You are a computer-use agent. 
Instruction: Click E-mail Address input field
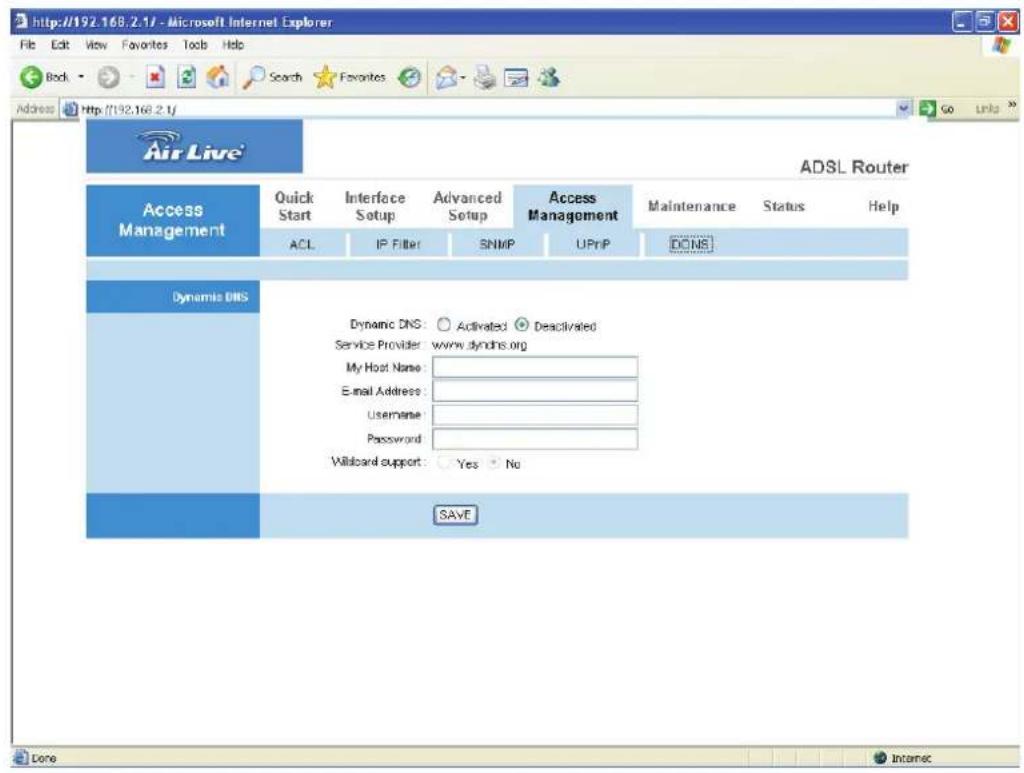pyautogui.click(x=535, y=390)
